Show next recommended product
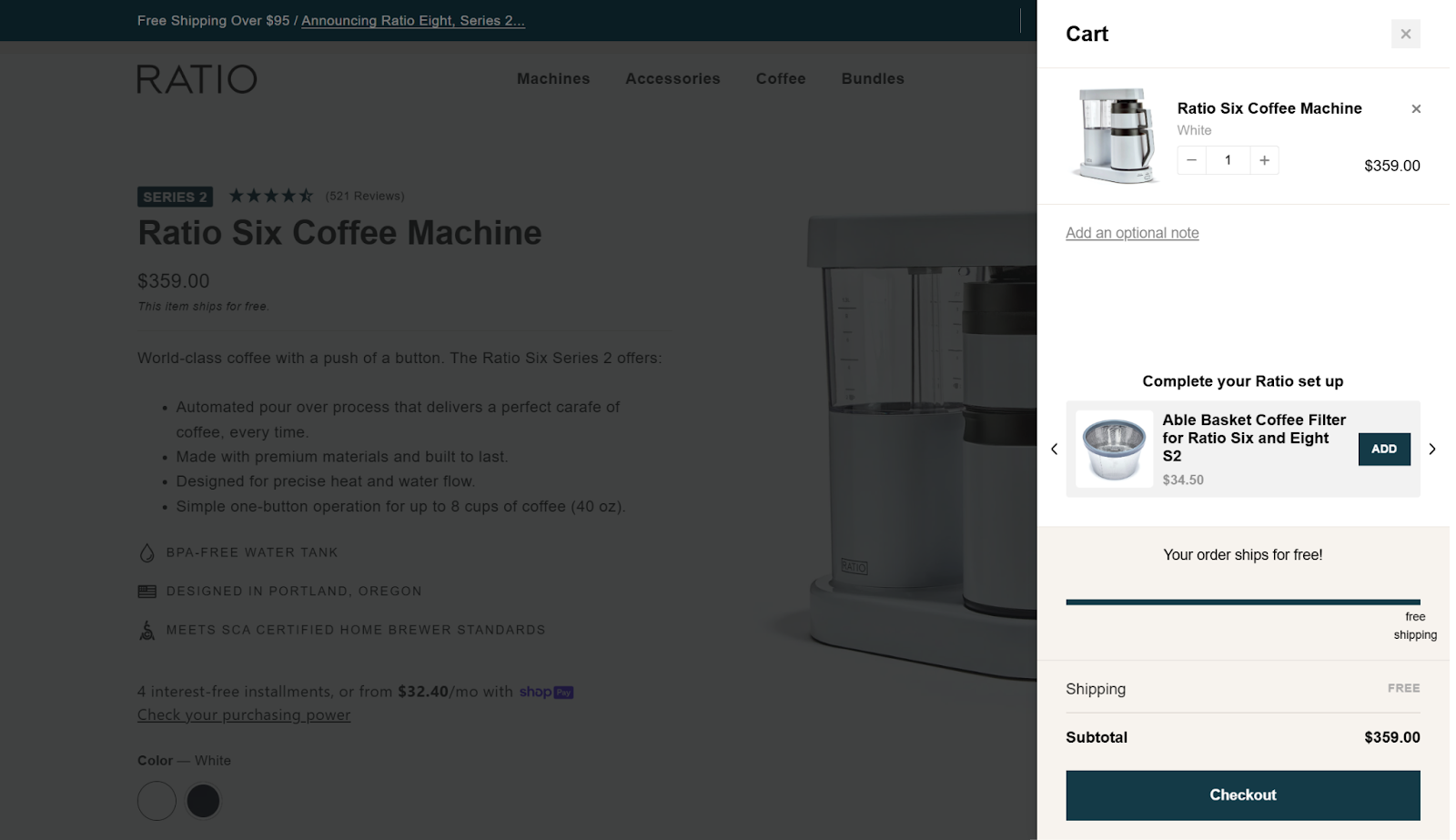1456x840 pixels. coord(1432,449)
